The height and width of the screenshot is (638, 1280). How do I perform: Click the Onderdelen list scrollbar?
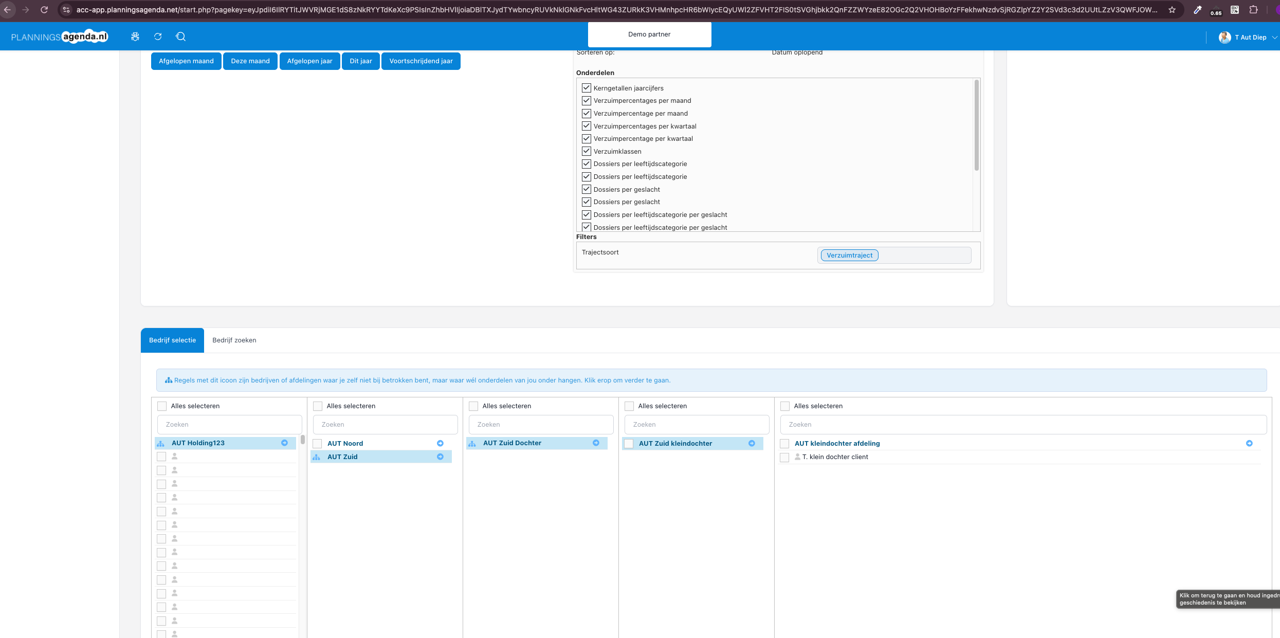[977, 125]
